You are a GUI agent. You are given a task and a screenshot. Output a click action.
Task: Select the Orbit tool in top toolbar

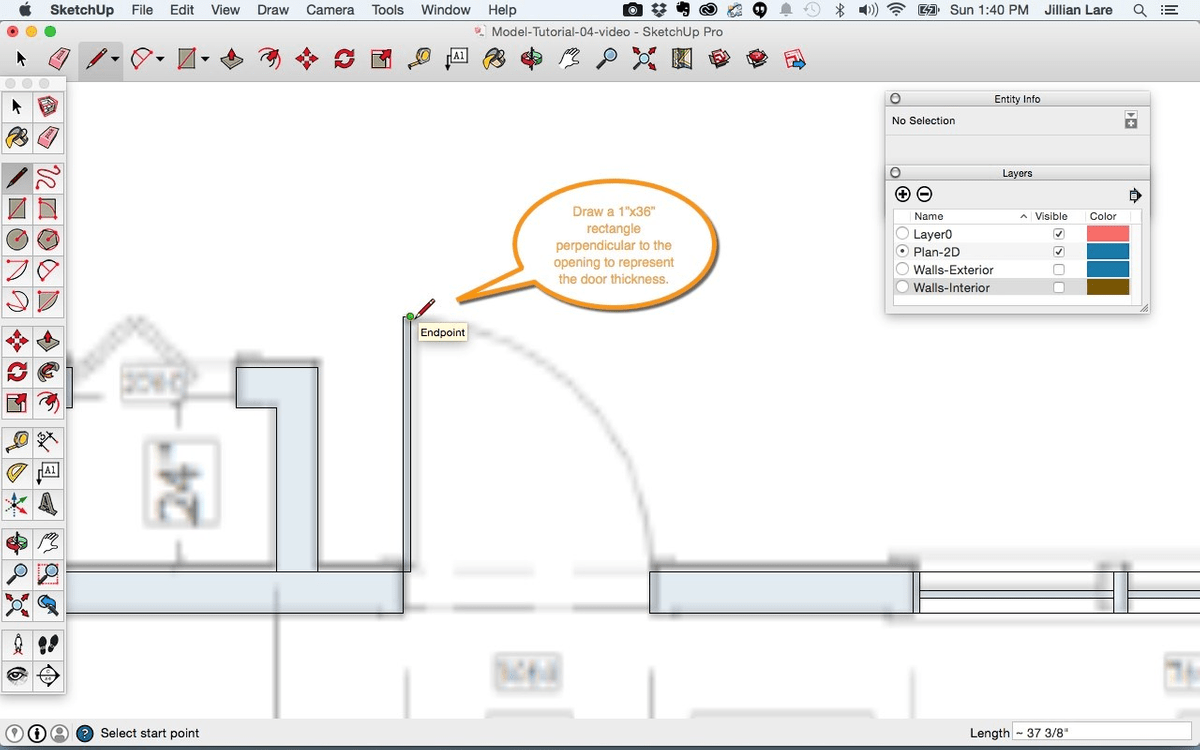click(532, 60)
